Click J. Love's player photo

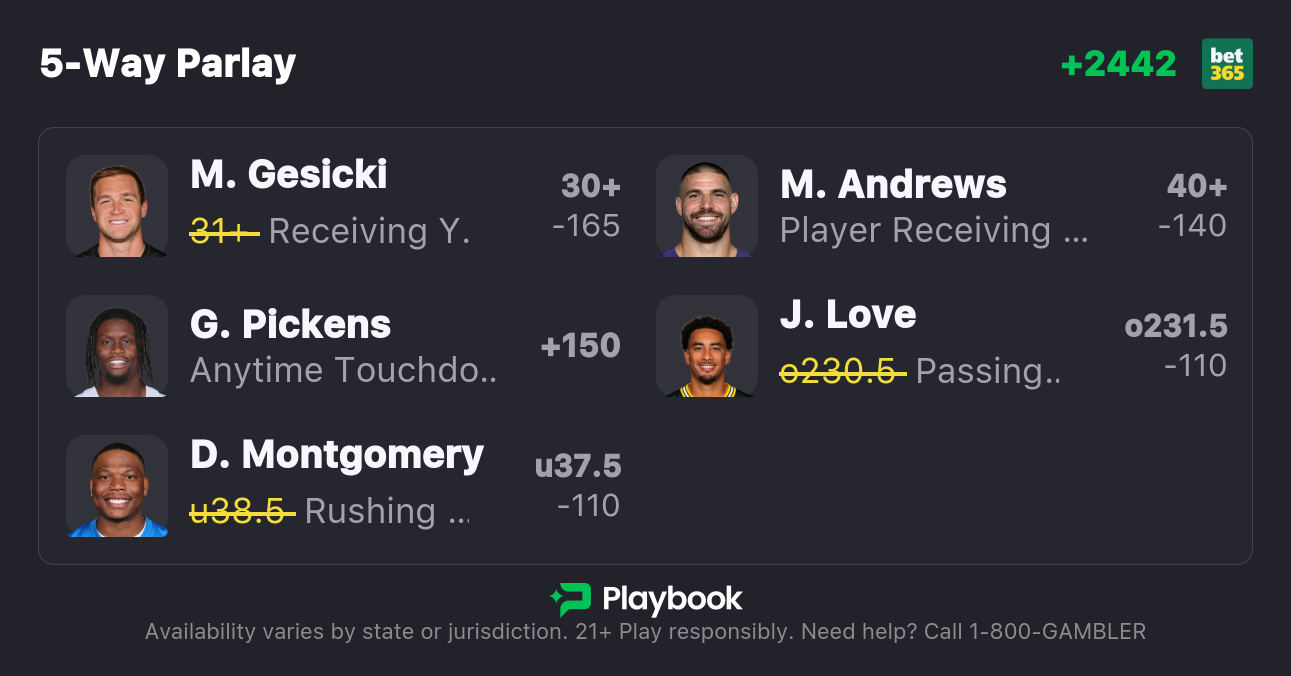707,346
